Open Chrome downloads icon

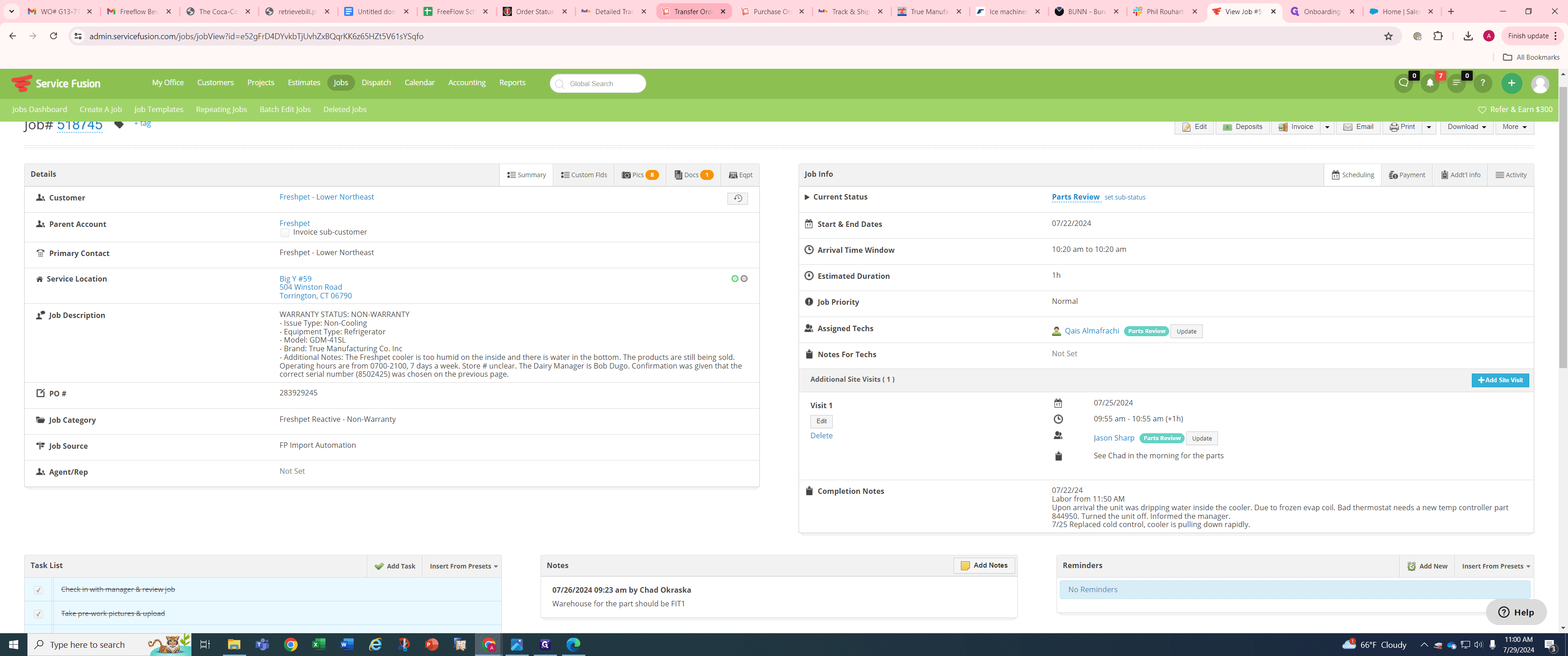1468,36
